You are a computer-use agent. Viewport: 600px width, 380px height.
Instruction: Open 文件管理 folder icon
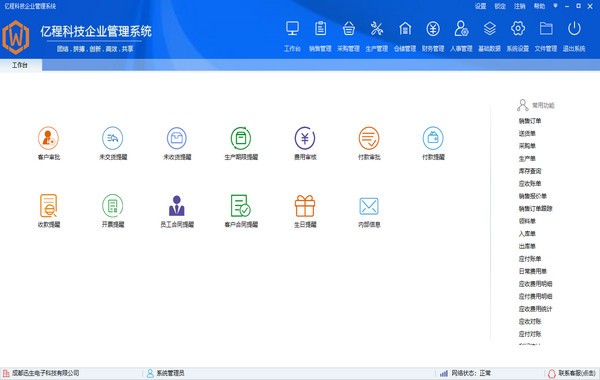(x=546, y=29)
